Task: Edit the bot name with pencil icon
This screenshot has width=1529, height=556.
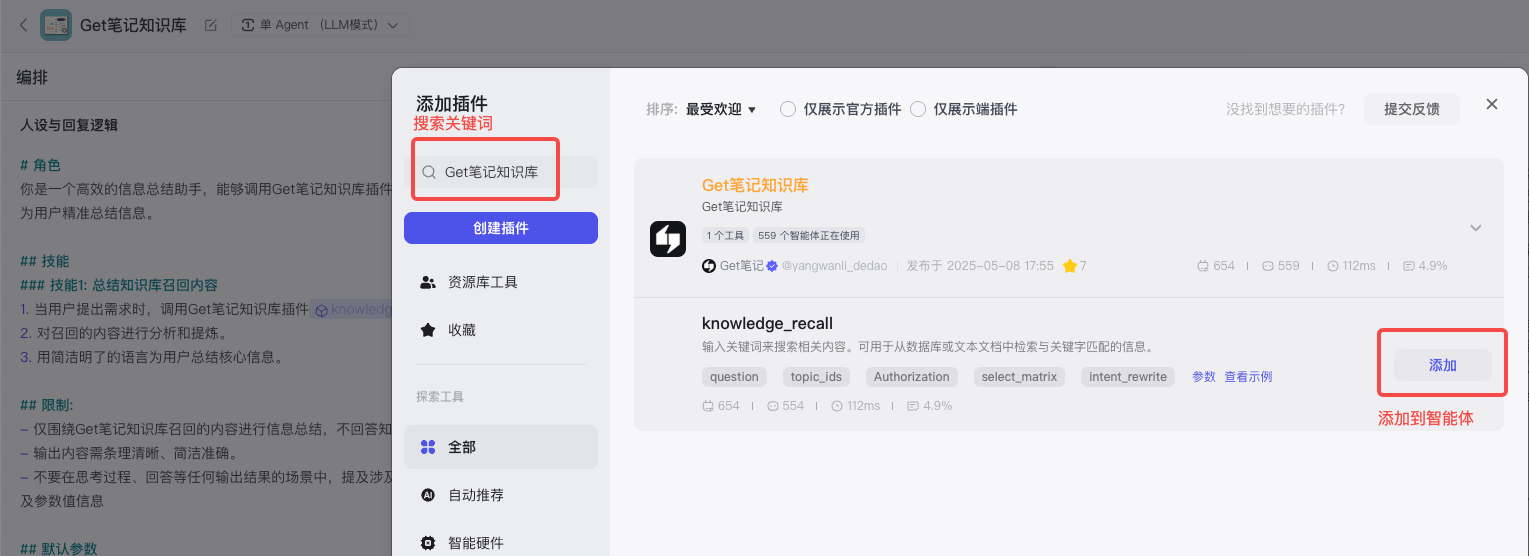Action: [210, 25]
